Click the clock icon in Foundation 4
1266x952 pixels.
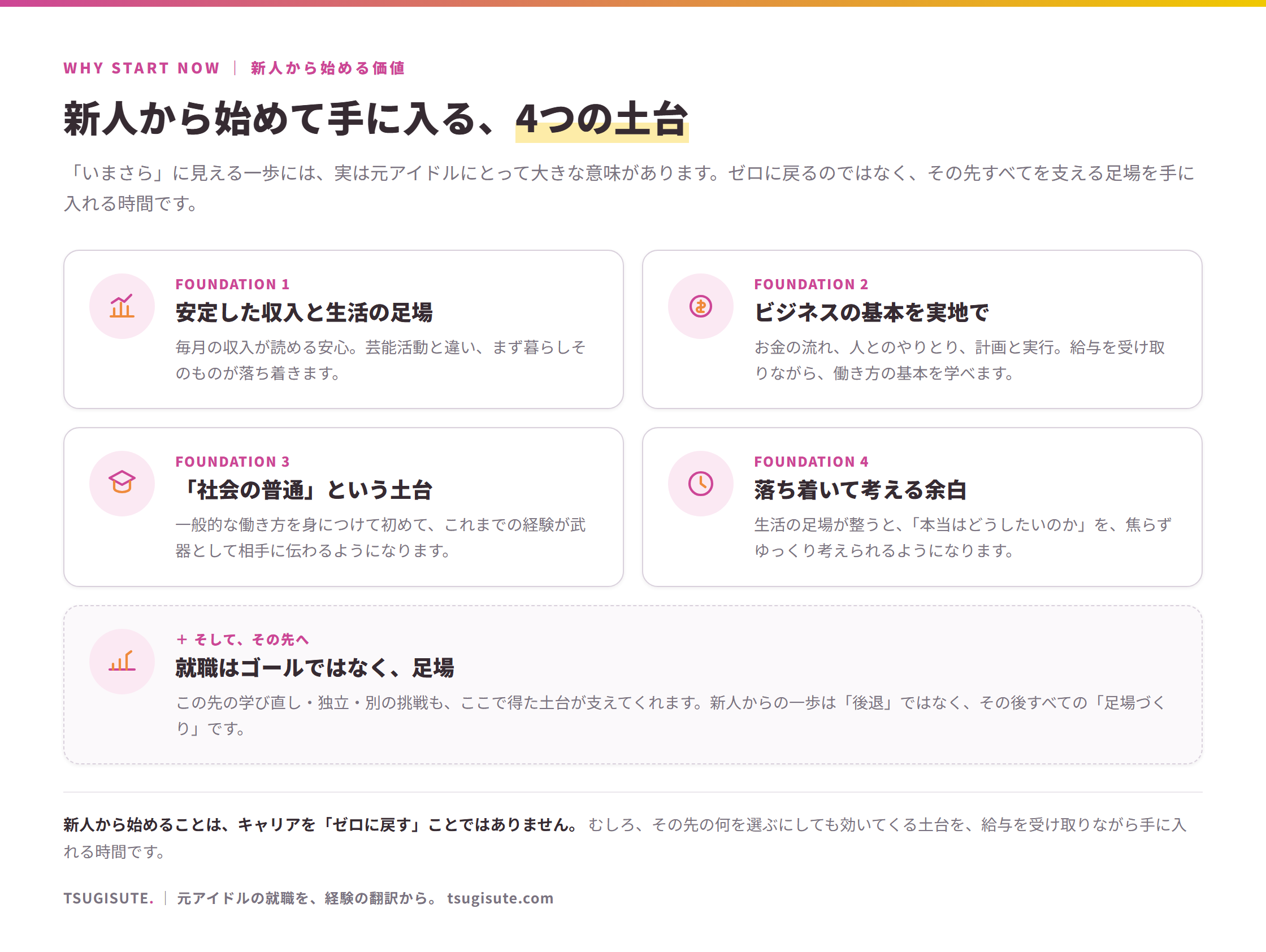(x=700, y=484)
